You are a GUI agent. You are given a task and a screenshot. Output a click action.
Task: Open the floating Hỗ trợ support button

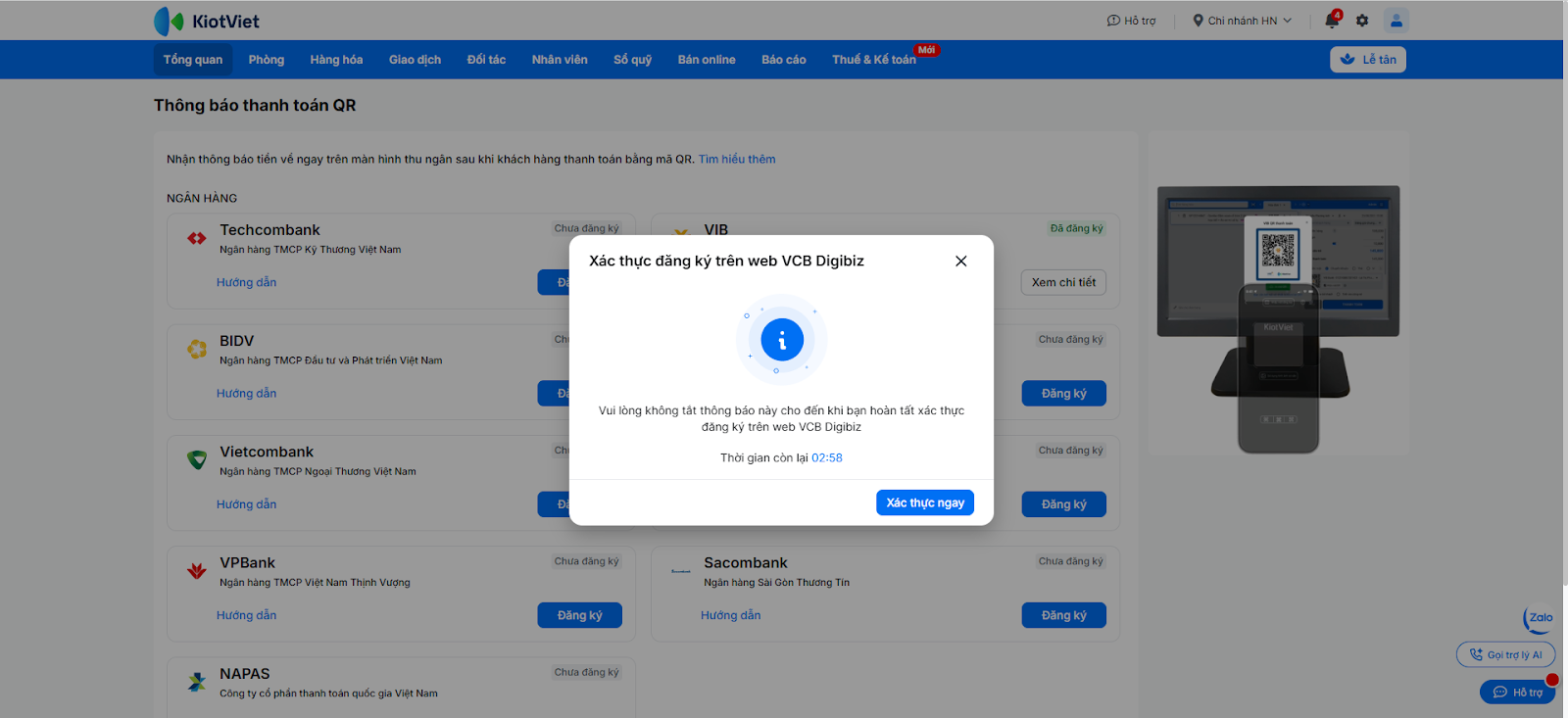coord(1517,693)
